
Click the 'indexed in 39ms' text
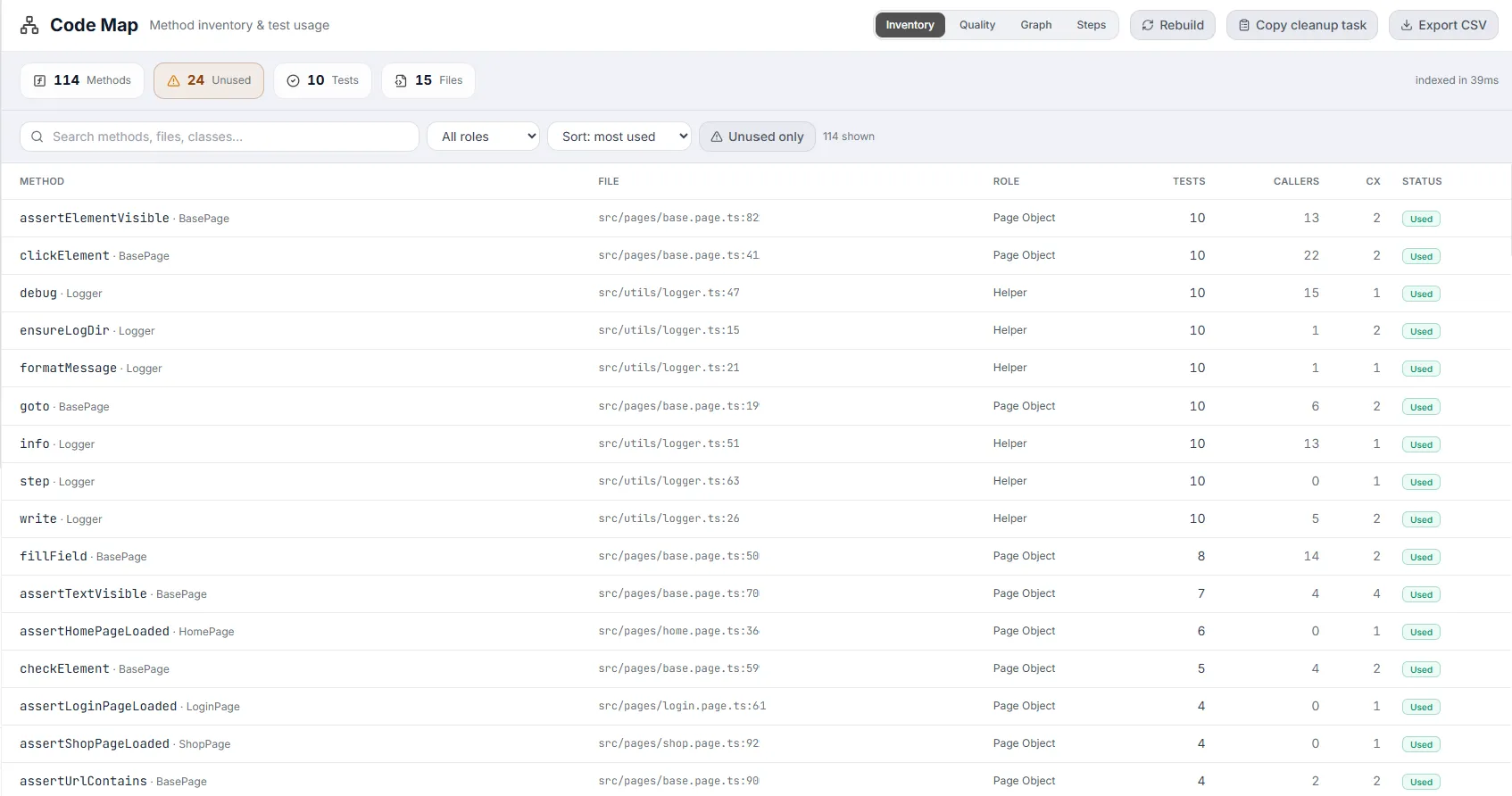[x=1457, y=80]
